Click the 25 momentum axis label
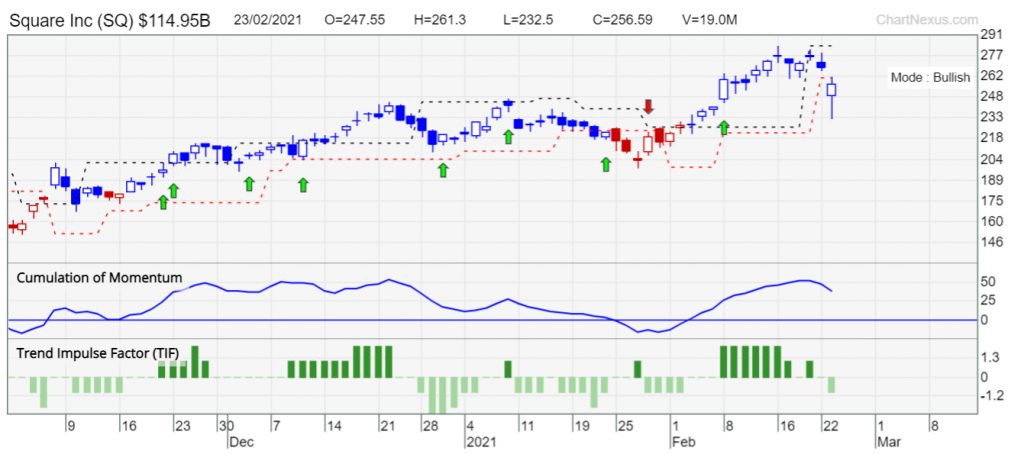1024x454 pixels. (989, 300)
